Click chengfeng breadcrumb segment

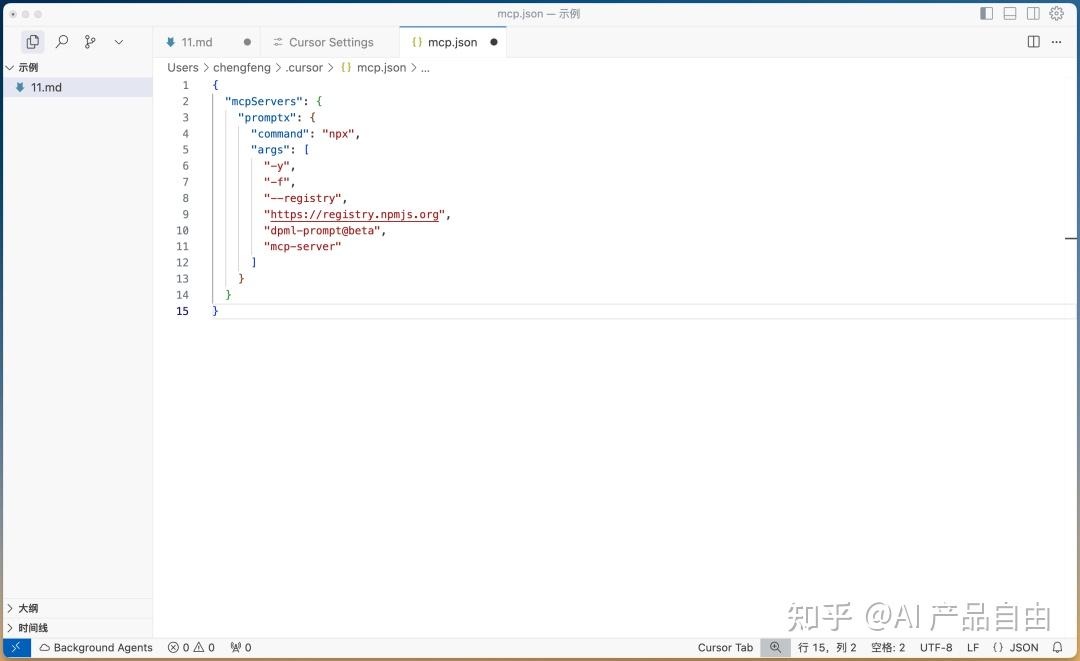[242, 67]
